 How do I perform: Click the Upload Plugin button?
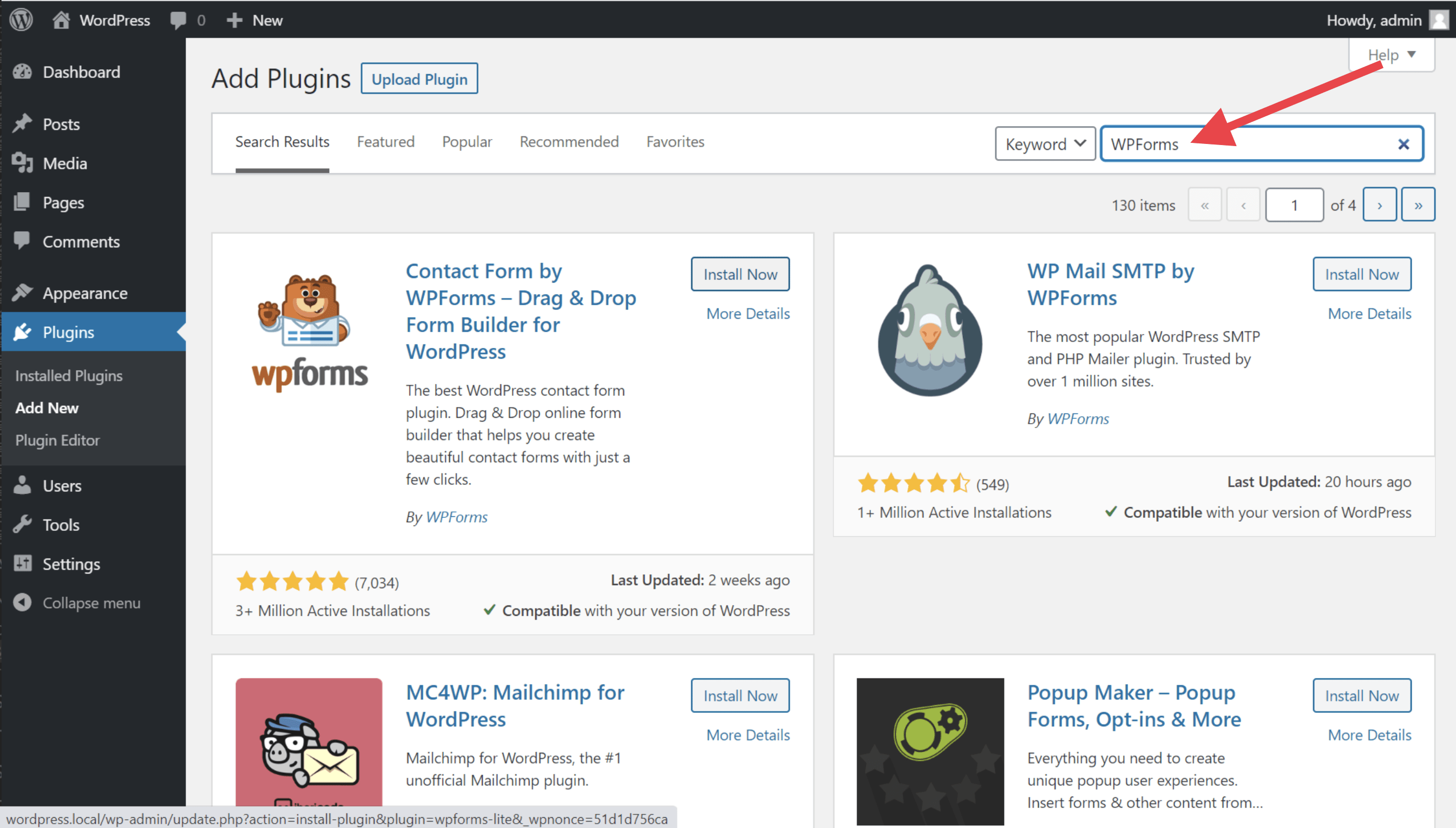(x=419, y=78)
